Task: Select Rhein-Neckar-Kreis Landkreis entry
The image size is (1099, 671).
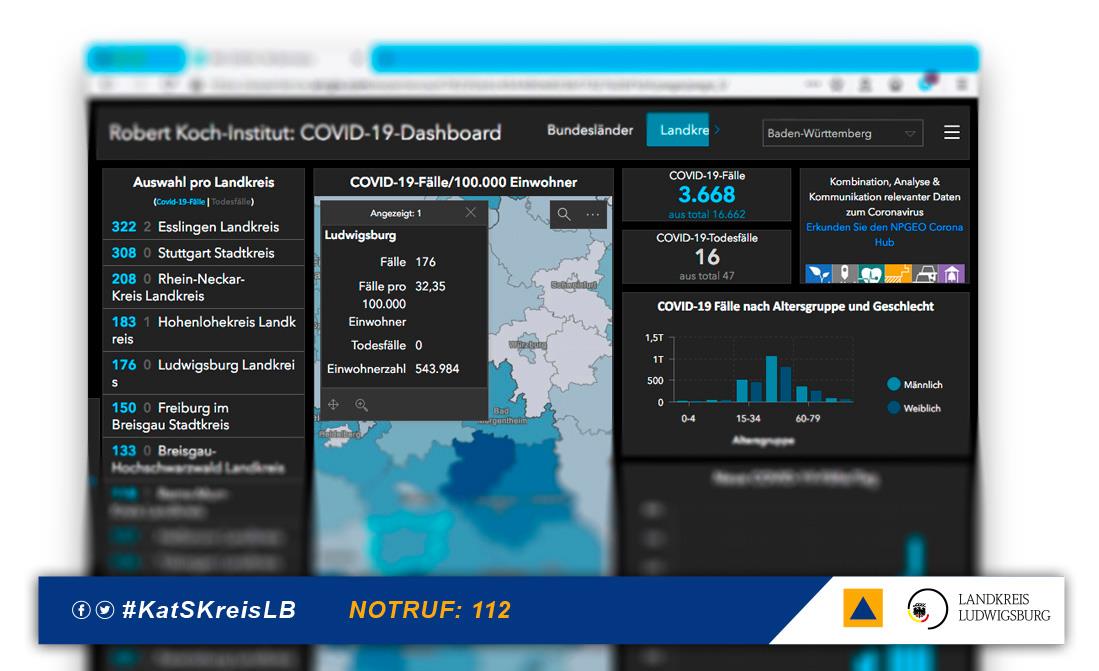Action: click(204, 287)
